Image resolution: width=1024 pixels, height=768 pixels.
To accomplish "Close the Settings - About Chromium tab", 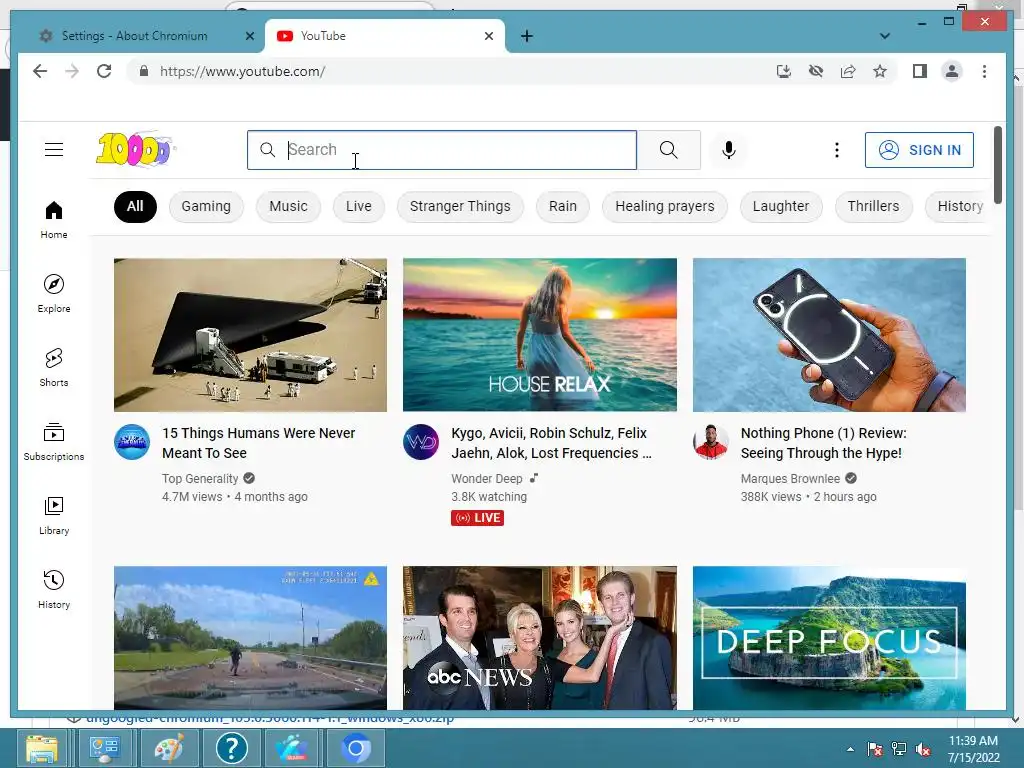I will [249, 36].
